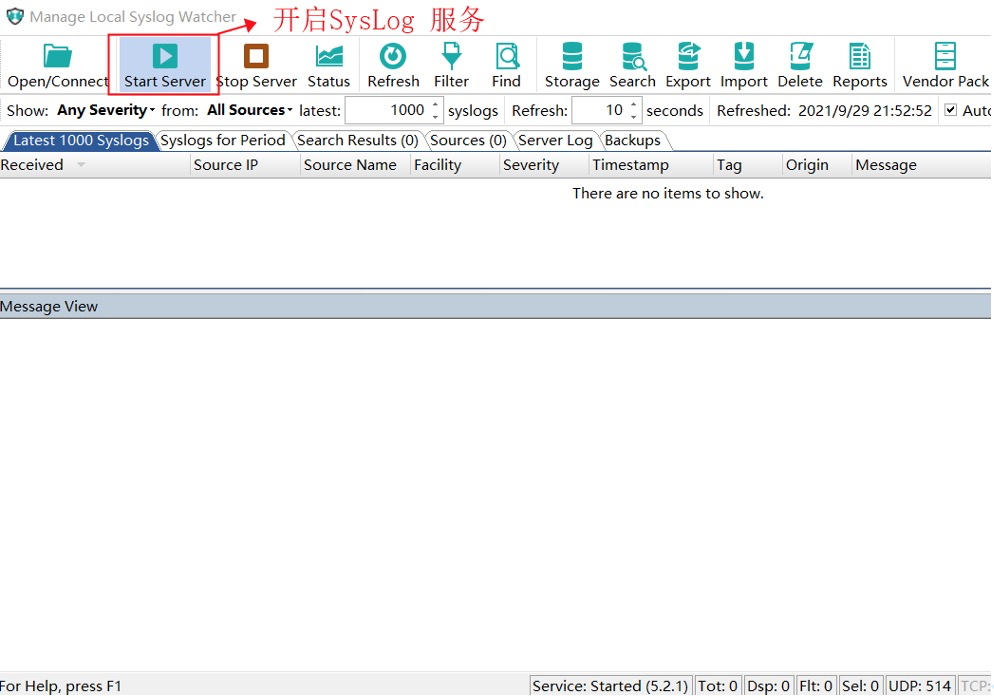Open the Vendor Pack icon
The height and width of the screenshot is (696, 994).
click(x=945, y=56)
